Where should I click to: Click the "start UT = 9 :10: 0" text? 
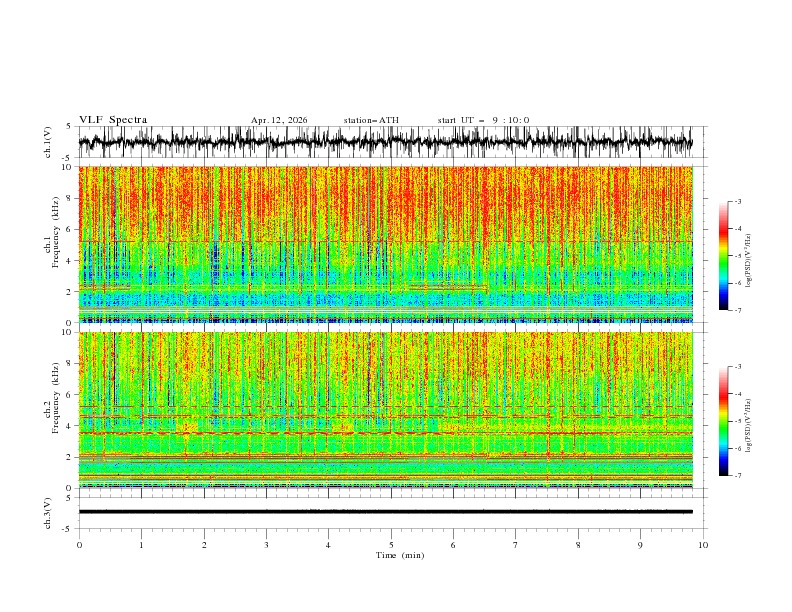483,120
